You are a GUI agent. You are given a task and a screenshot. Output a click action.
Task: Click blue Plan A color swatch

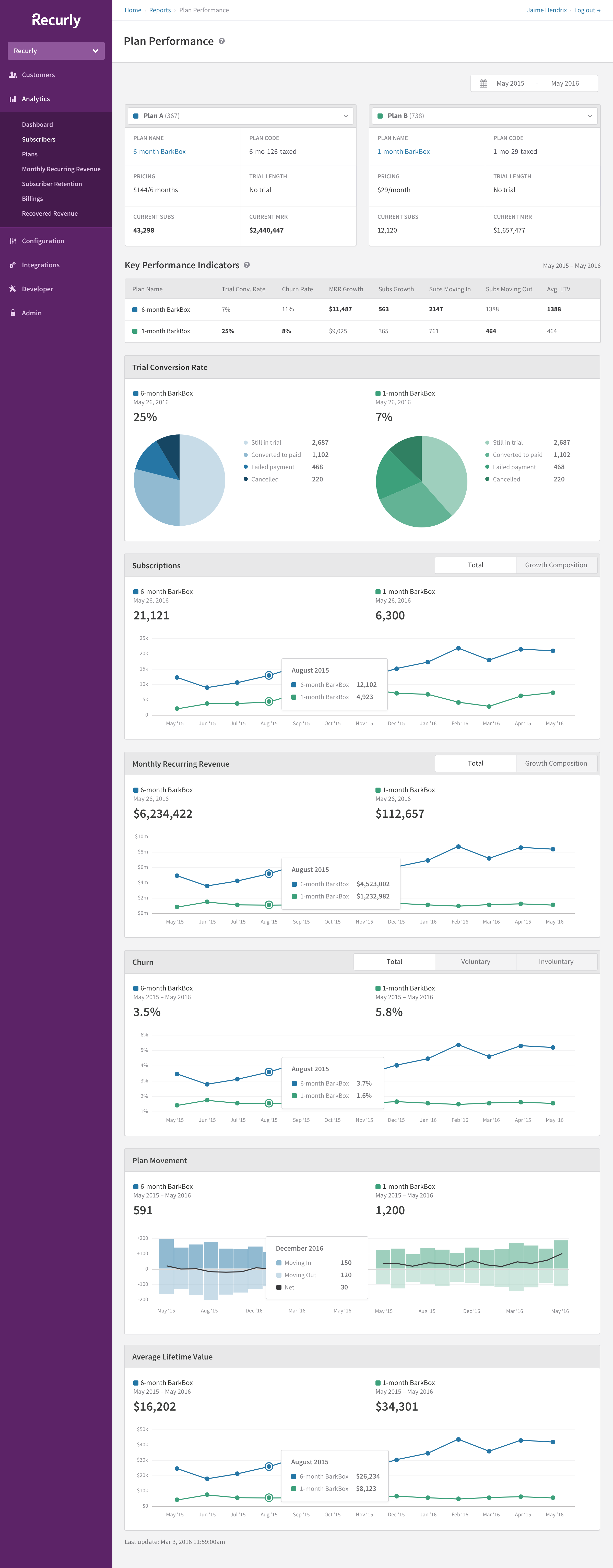tap(136, 116)
